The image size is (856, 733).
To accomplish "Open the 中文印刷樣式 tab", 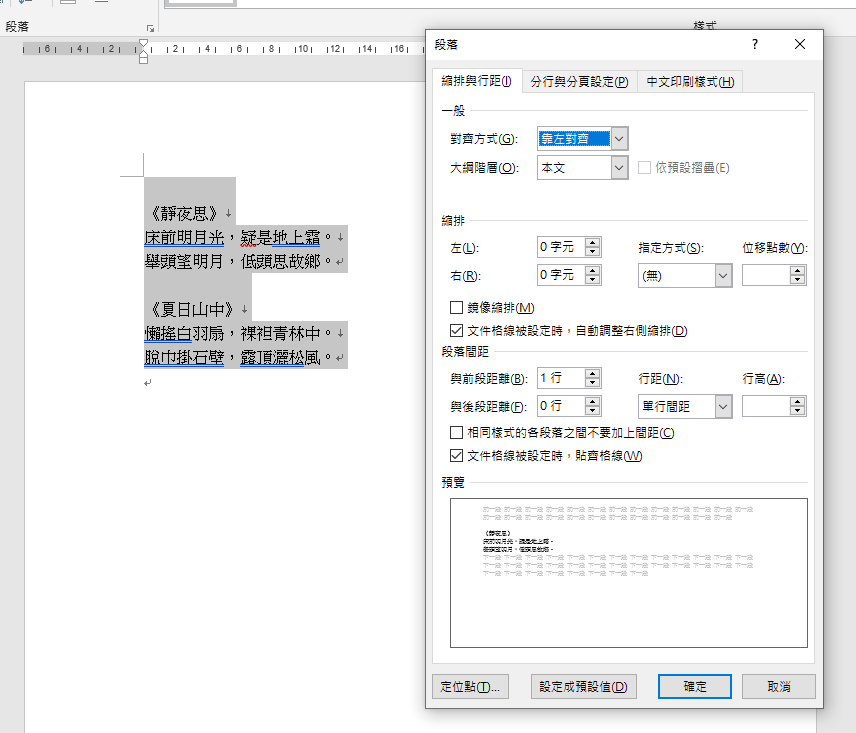I will 690,82.
